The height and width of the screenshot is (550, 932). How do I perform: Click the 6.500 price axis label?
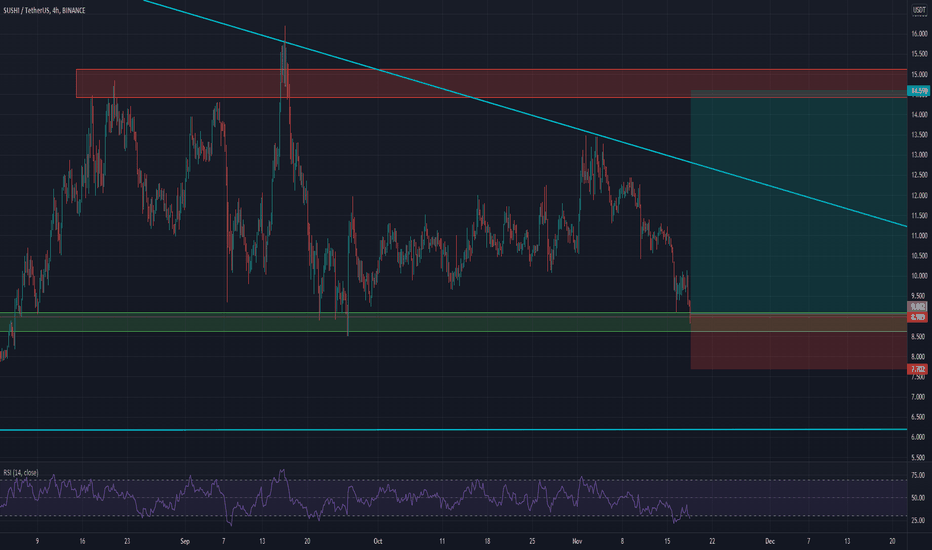point(919,417)
